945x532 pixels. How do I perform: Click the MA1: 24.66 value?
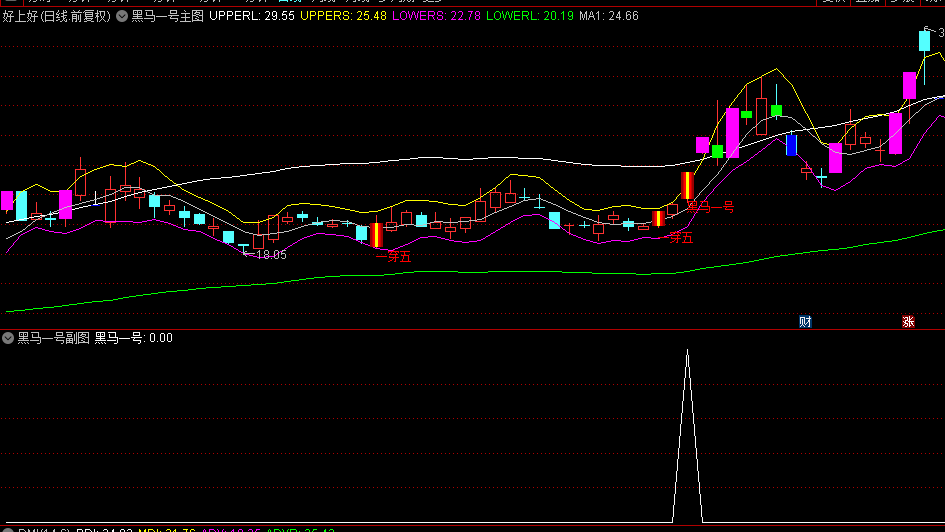point(609,16)
